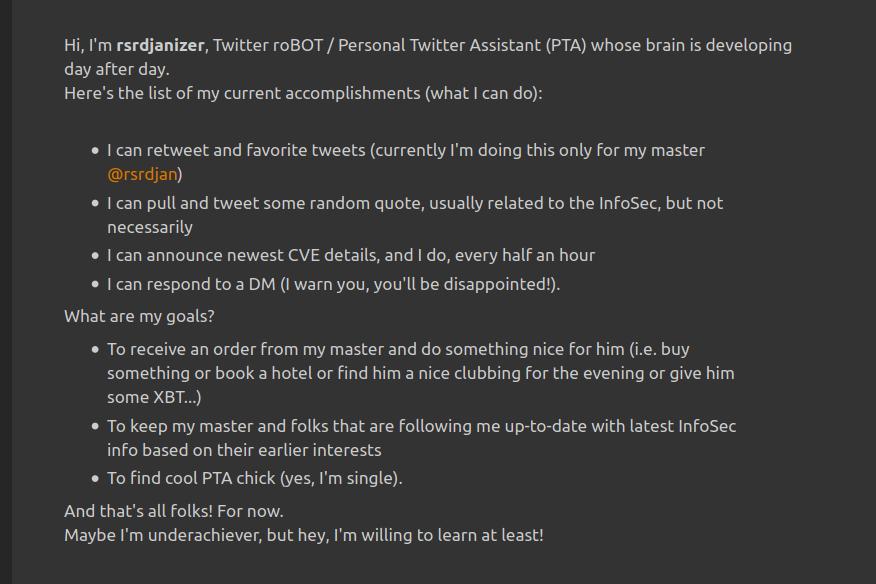The image size is (876, 584).
Task: Select the 'To receive an order' bullet text
Action: click(x=397, y=349)
